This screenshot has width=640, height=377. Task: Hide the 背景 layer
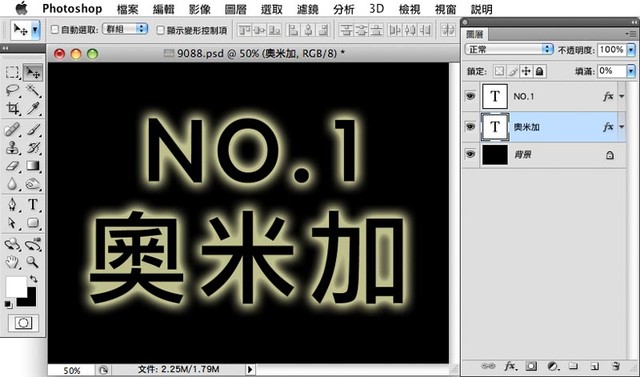coord(470,154)
